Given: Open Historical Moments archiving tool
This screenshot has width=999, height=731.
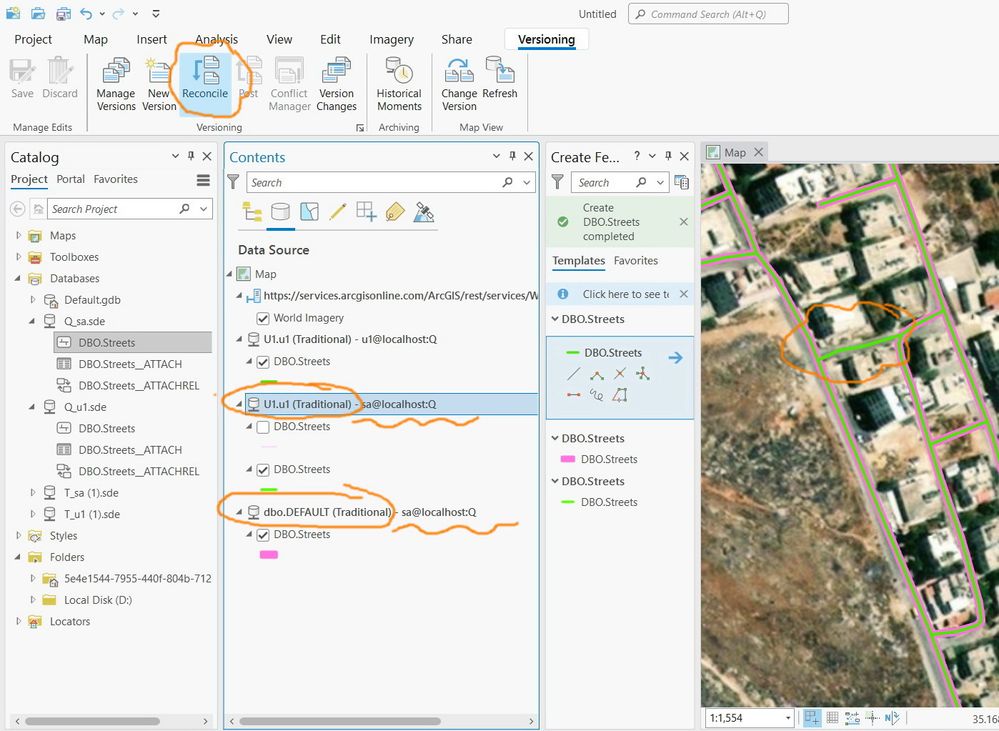Looking at the screenshot, I should coord(399,83).
